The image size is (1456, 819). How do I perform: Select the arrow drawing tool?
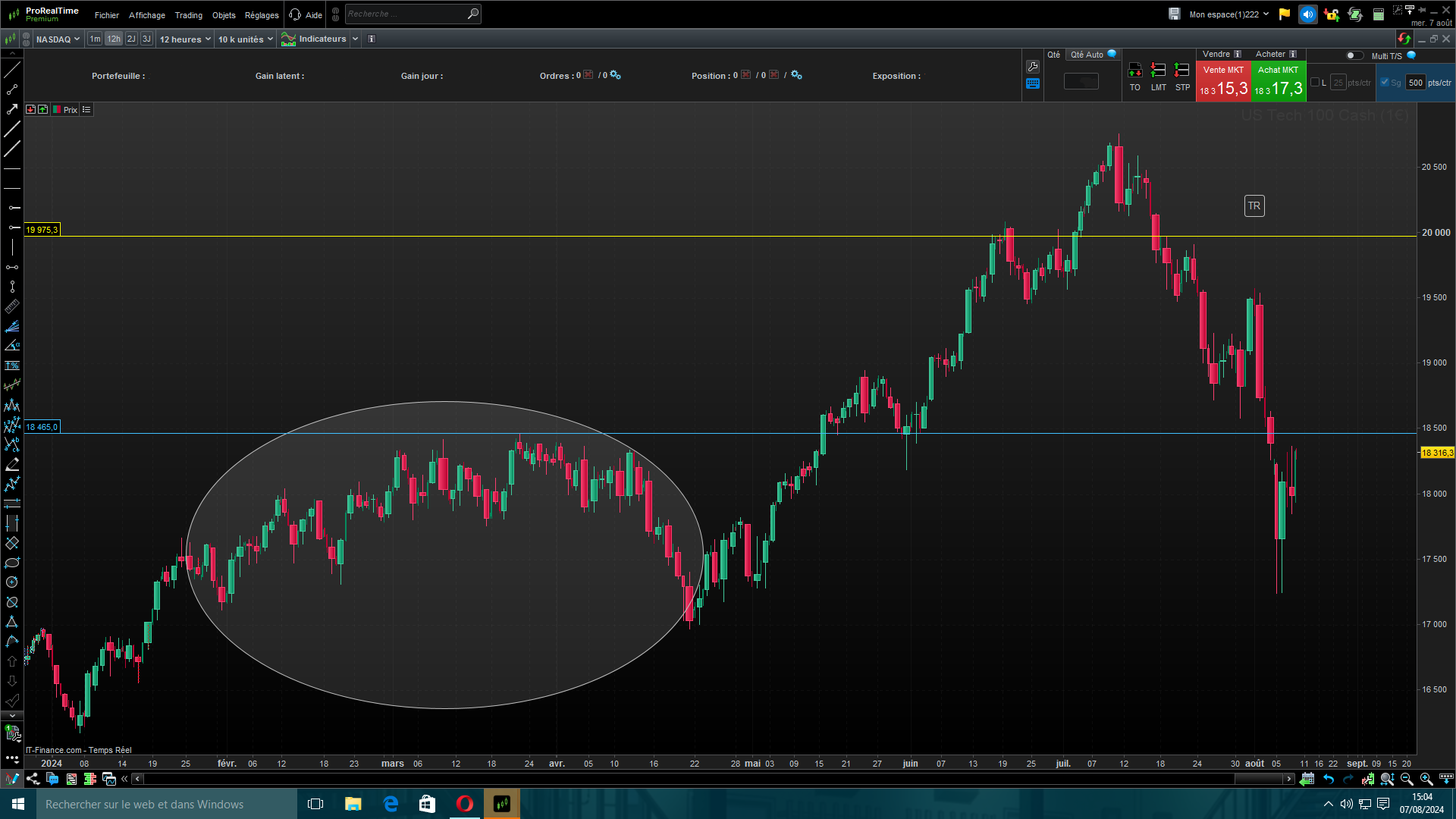click(12, 109)
